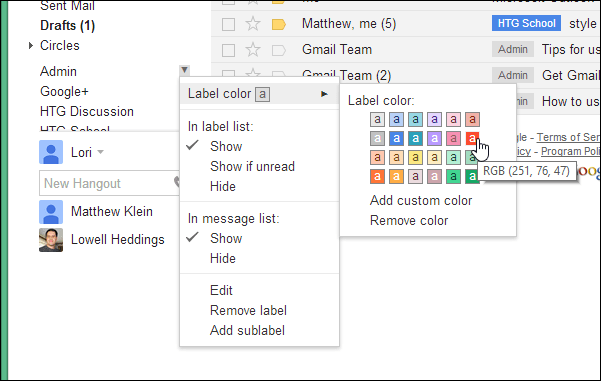601x381 pixels.
Task: Open the Matthew, me (5) conversation
Action: tap(349, 24)
